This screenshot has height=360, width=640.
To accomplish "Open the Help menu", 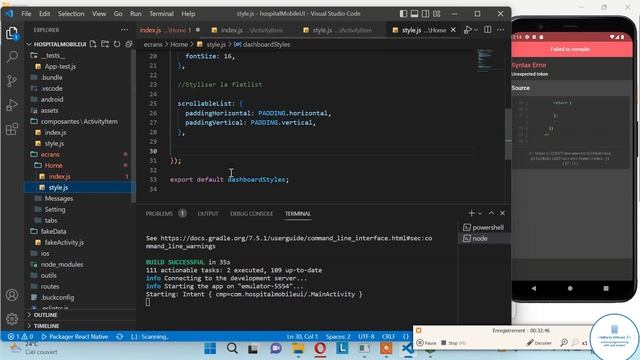I will (188, 13).
